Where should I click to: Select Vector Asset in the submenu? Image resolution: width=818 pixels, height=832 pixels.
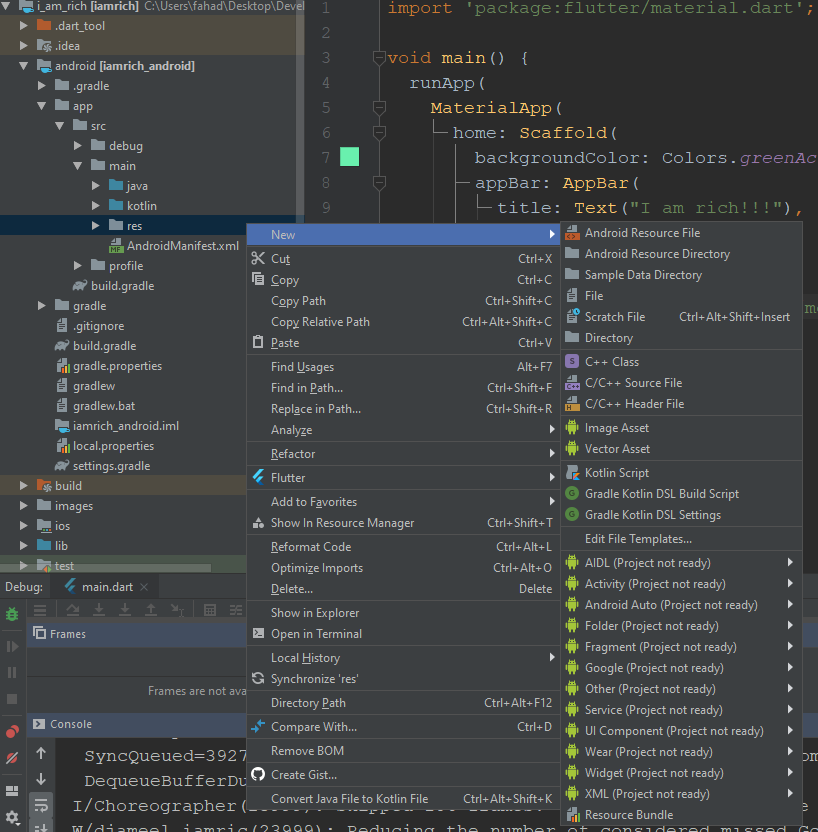617,449
